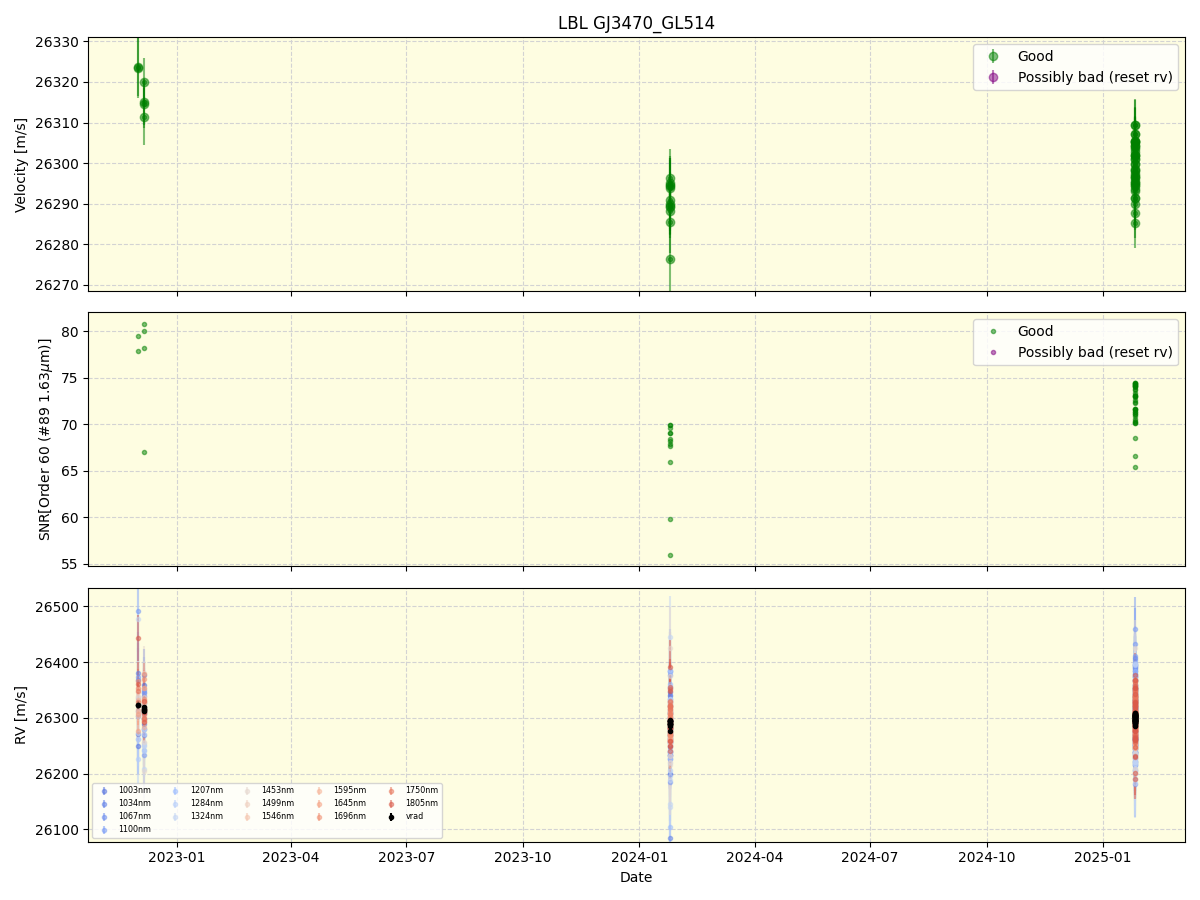
Task: Click the SNR tick label 75
Action: (x=72, y=378)
